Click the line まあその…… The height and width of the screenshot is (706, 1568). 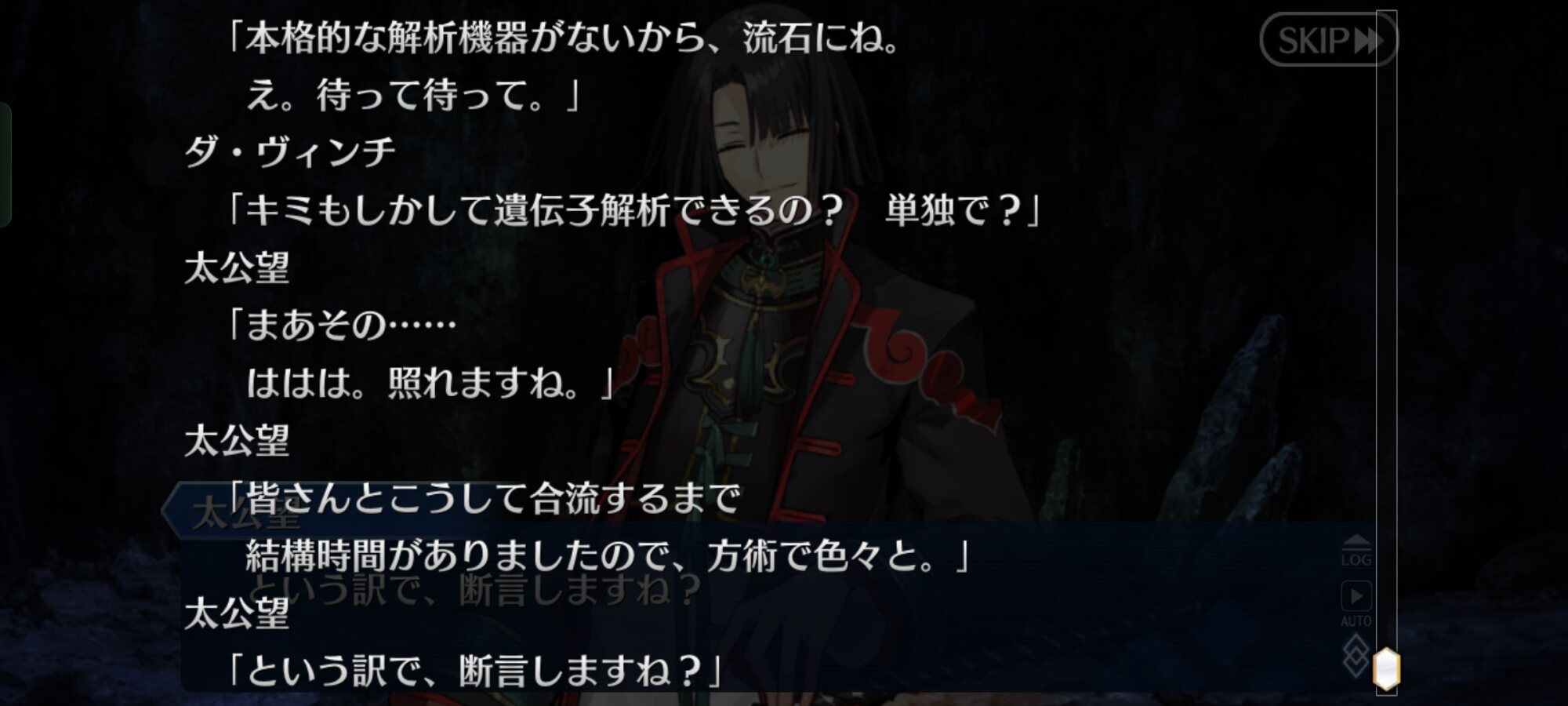click(340, 325)
